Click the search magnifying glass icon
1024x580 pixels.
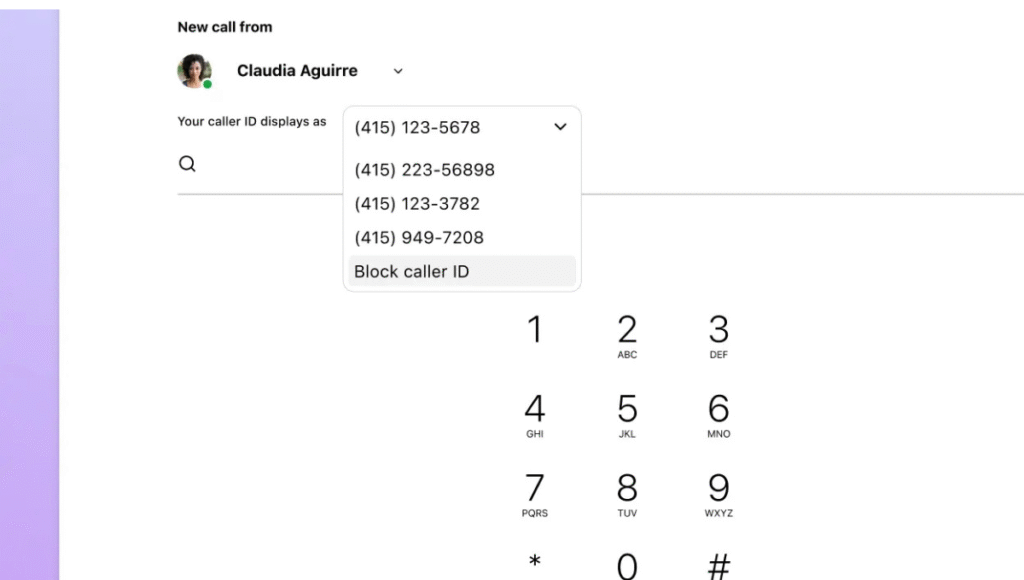pyautogui.click(x=187, y=163)
